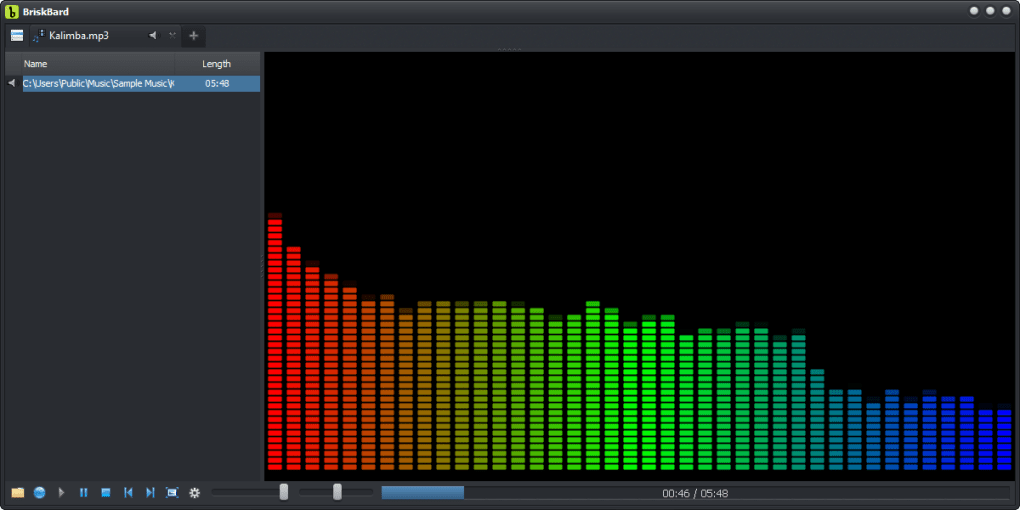
Task: Open player settings gear icon
Action: click(195, 493)
